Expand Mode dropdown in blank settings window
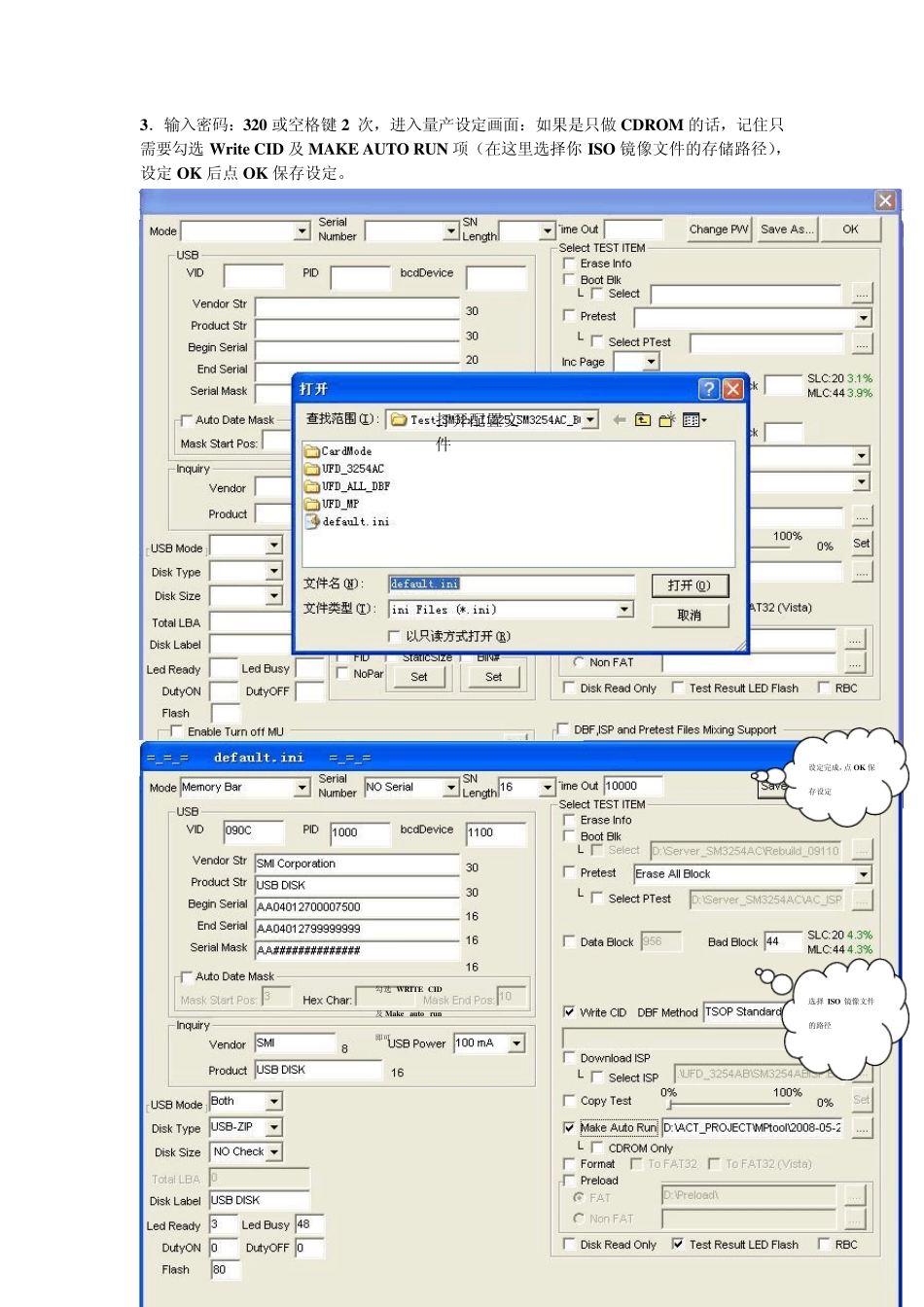The image size is (924, 1307). pyautogui.click(x=302, y=231)
